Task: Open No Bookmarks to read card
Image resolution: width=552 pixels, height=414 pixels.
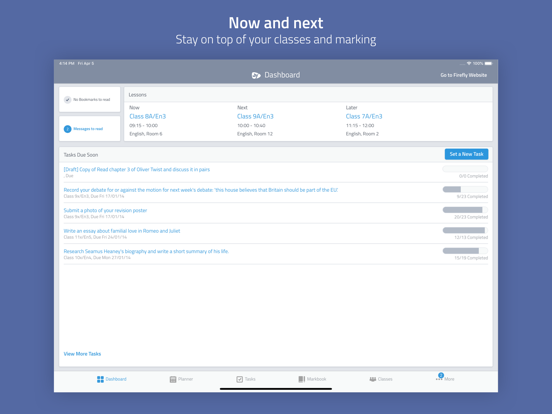Action: 89,100
